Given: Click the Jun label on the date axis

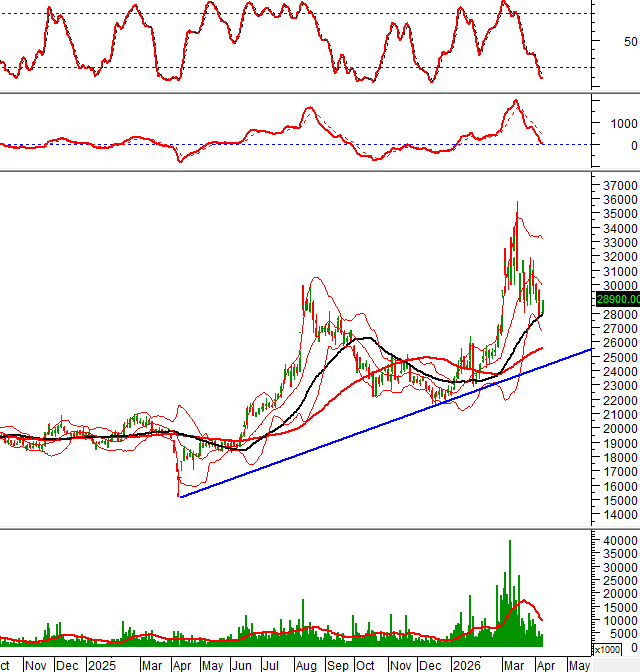Looking at the screenshot, I should 241,664.
